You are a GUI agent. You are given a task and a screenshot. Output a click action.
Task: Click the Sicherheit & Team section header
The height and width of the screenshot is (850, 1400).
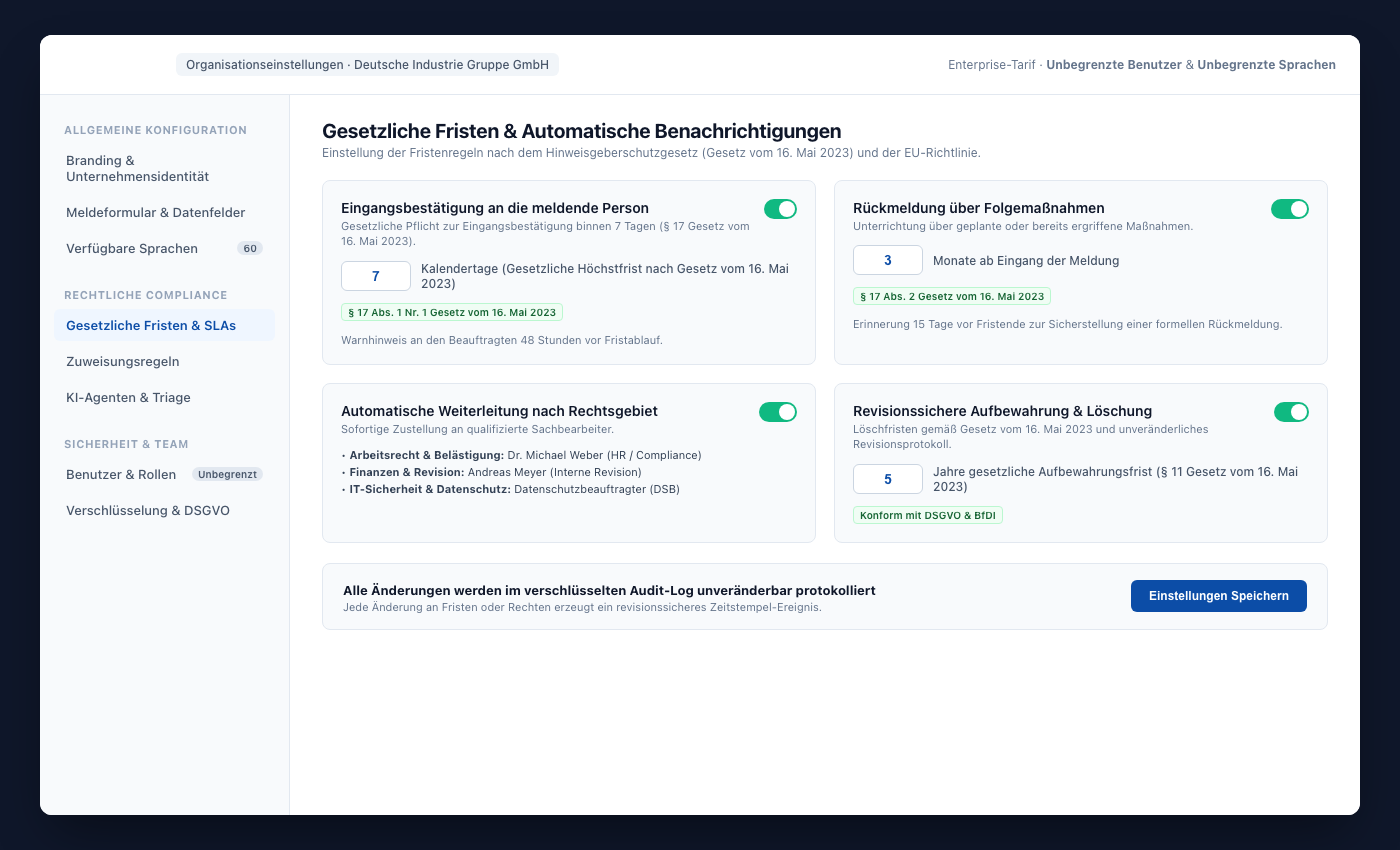click(126, 444)
